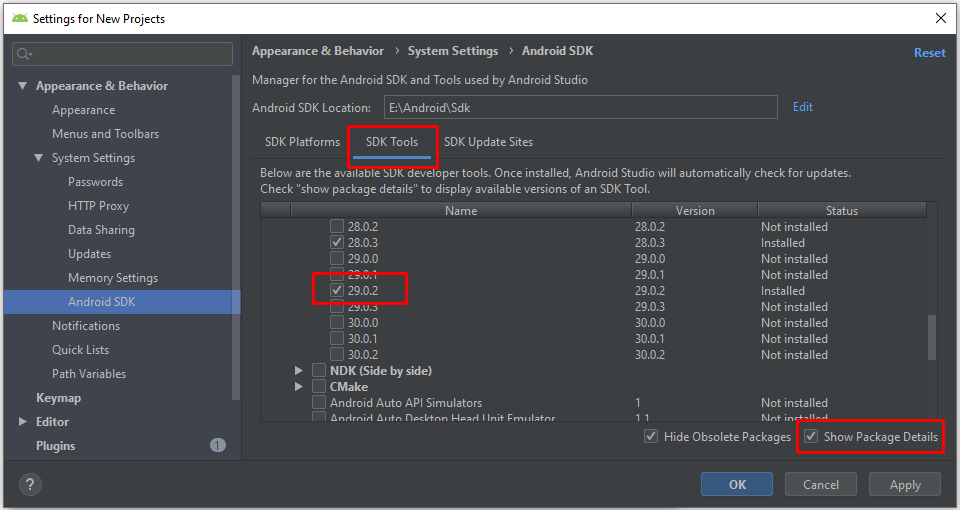The height and width of the screenshot is (510, 960).
Task: Sort by the Name column header
Action: coord(461,210)
